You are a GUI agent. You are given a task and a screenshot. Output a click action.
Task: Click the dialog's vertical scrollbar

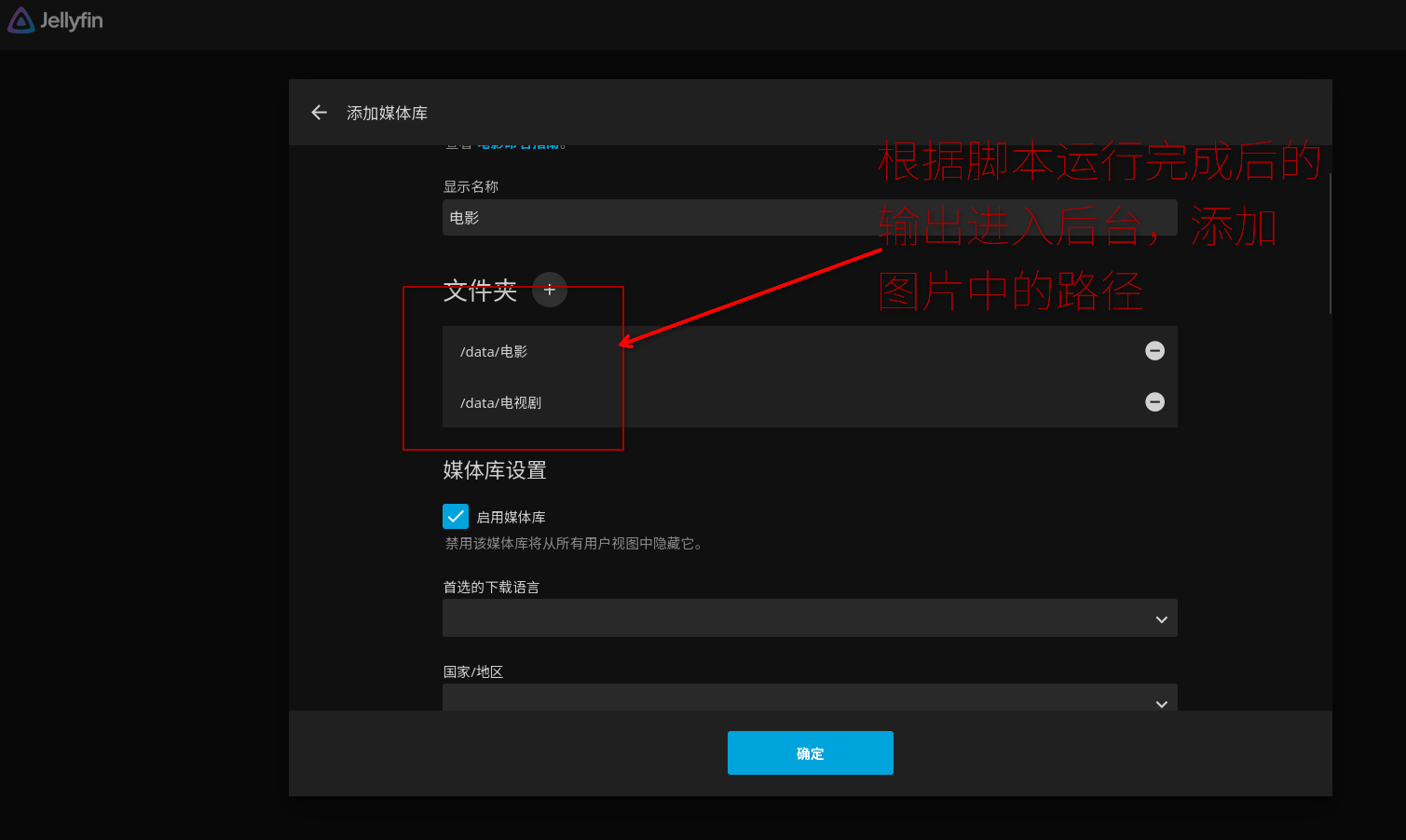tap(1330, 242)
